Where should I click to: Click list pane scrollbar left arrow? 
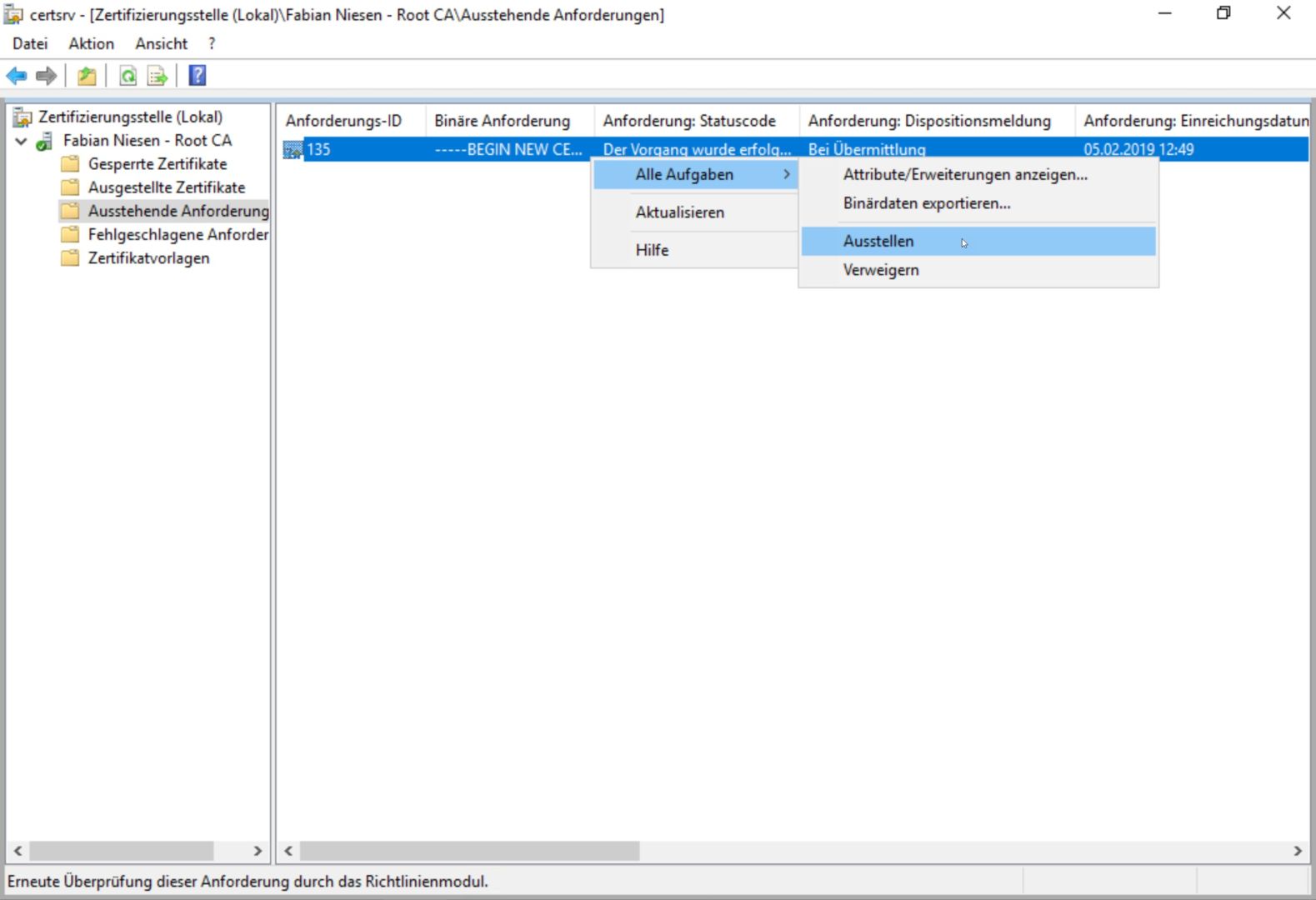pyautogui.click(x=288, y=851)
